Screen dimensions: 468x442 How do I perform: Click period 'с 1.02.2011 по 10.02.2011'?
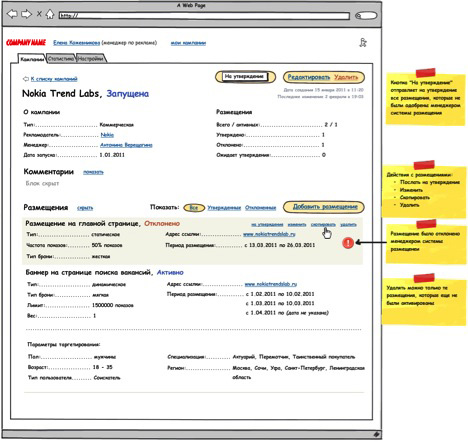(280, 294)
